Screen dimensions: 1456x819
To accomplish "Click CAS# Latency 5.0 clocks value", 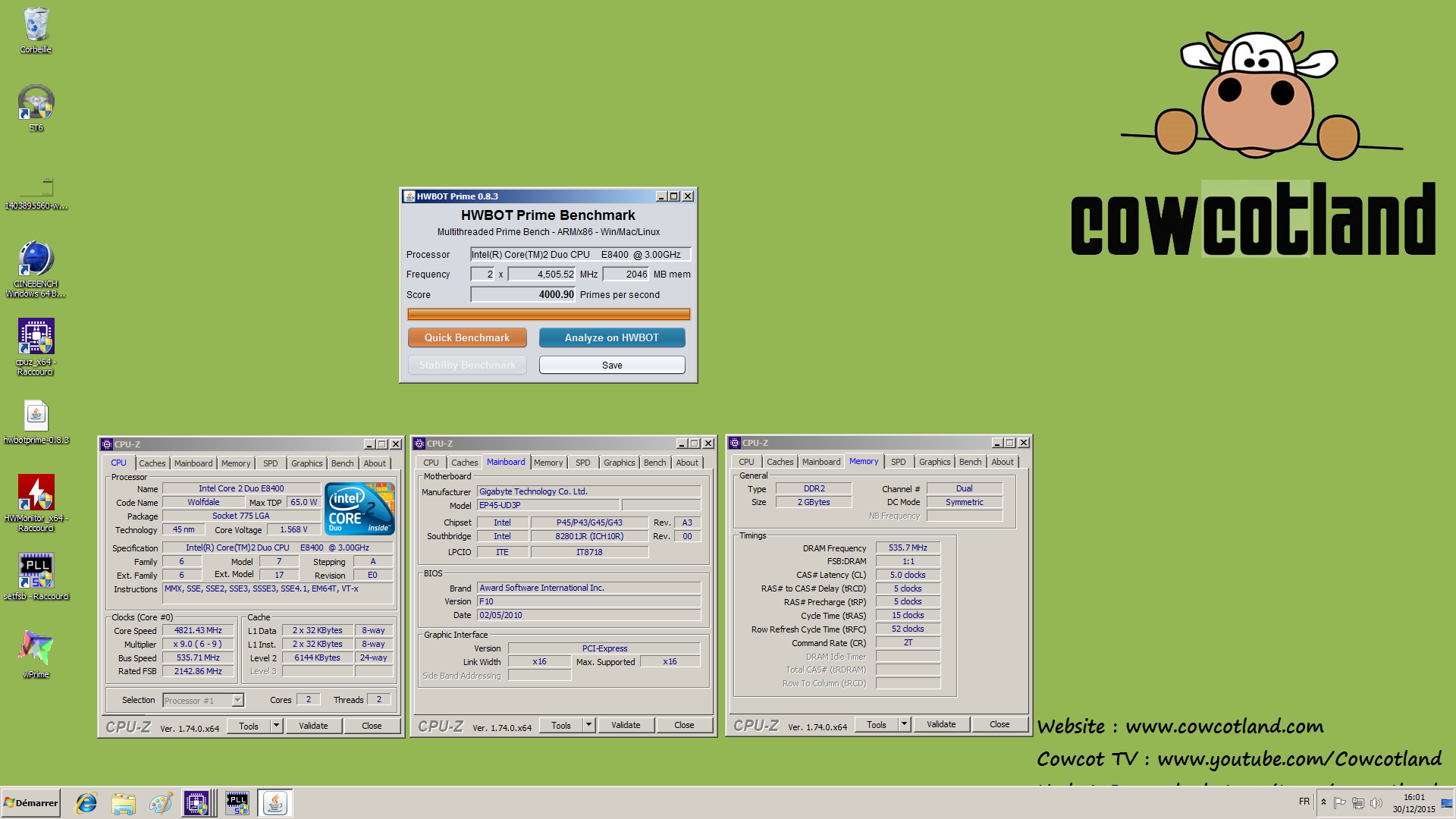I will click(x=908, y=575).
